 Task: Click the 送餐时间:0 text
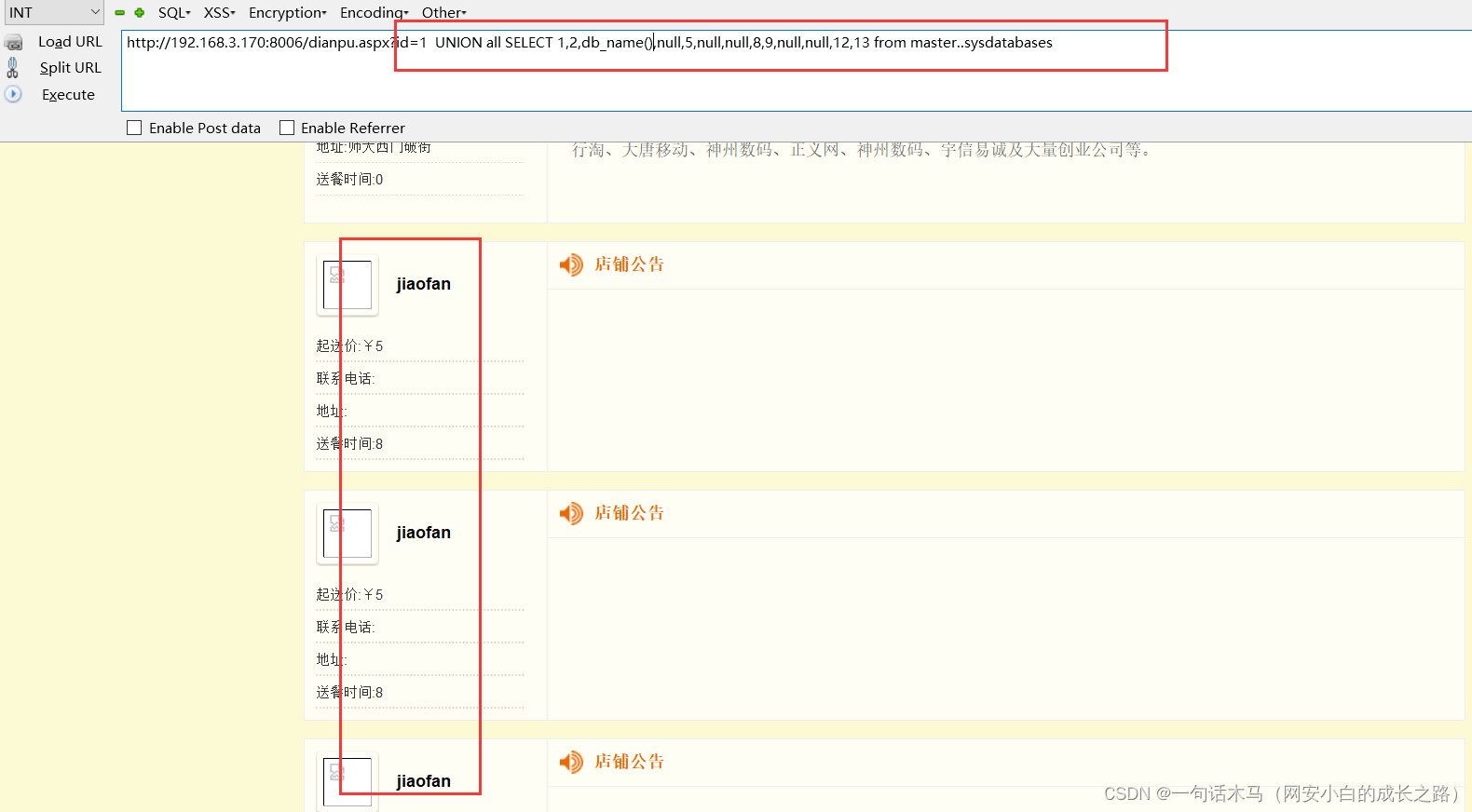pos(349,180)
